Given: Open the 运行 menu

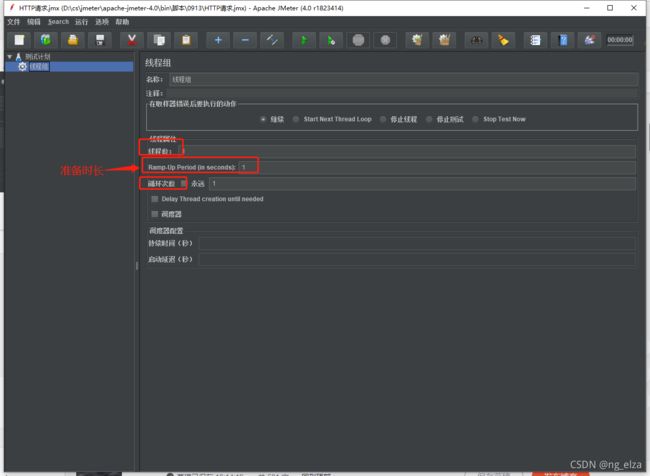Looking at the screenshot, I should 81,22.
